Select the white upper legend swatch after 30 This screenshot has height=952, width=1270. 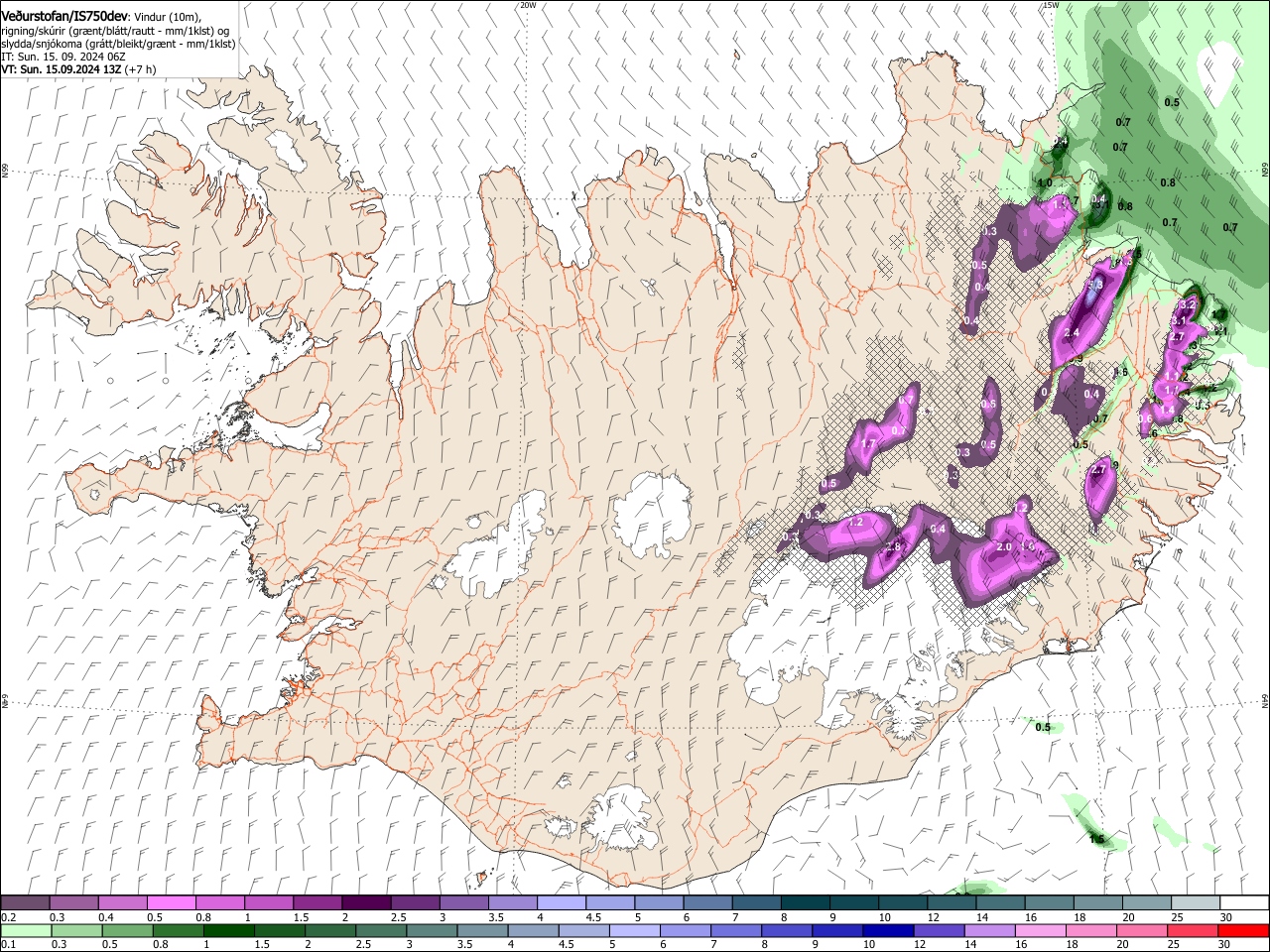1243,903
